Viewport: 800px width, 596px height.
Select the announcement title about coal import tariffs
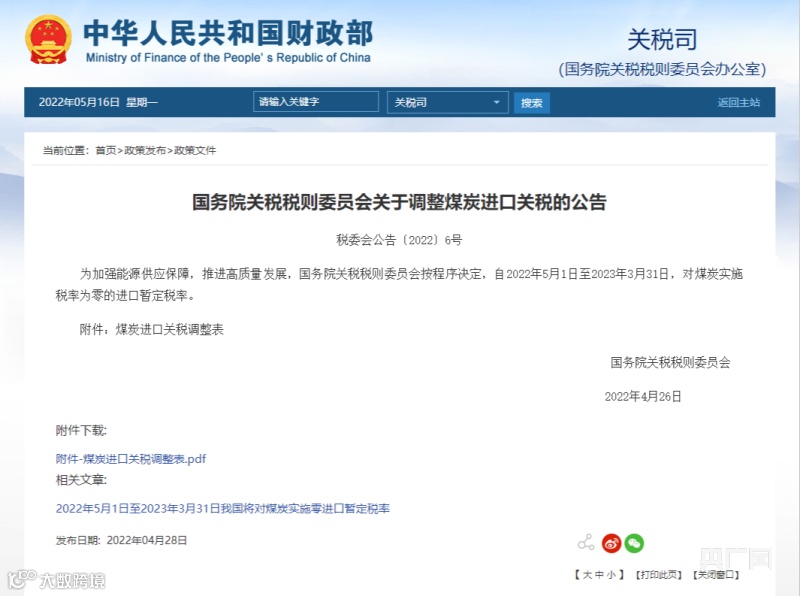(x=399, y=202)
